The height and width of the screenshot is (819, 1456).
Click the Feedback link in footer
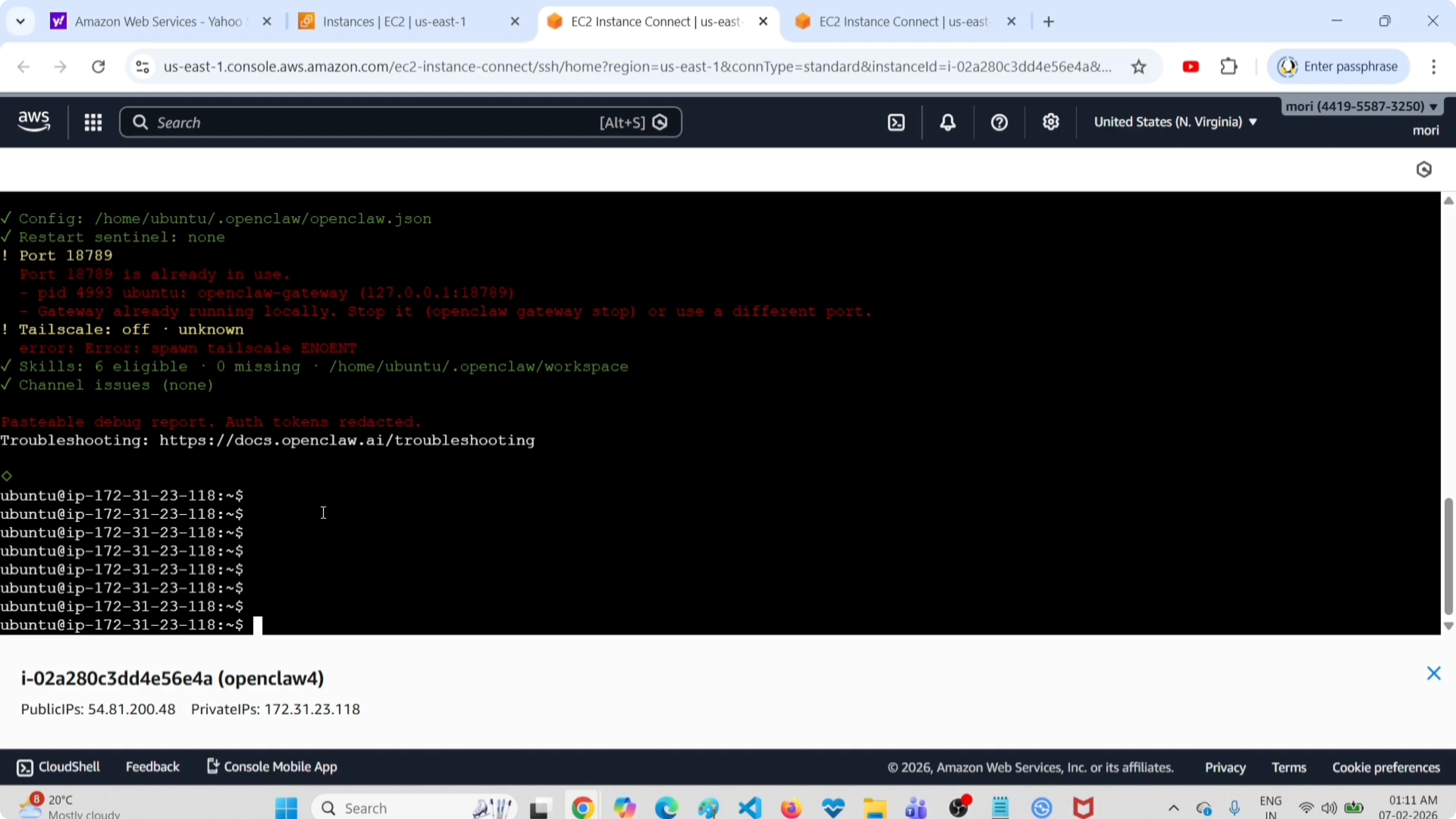pyautogui.click(x=153, y=767)
